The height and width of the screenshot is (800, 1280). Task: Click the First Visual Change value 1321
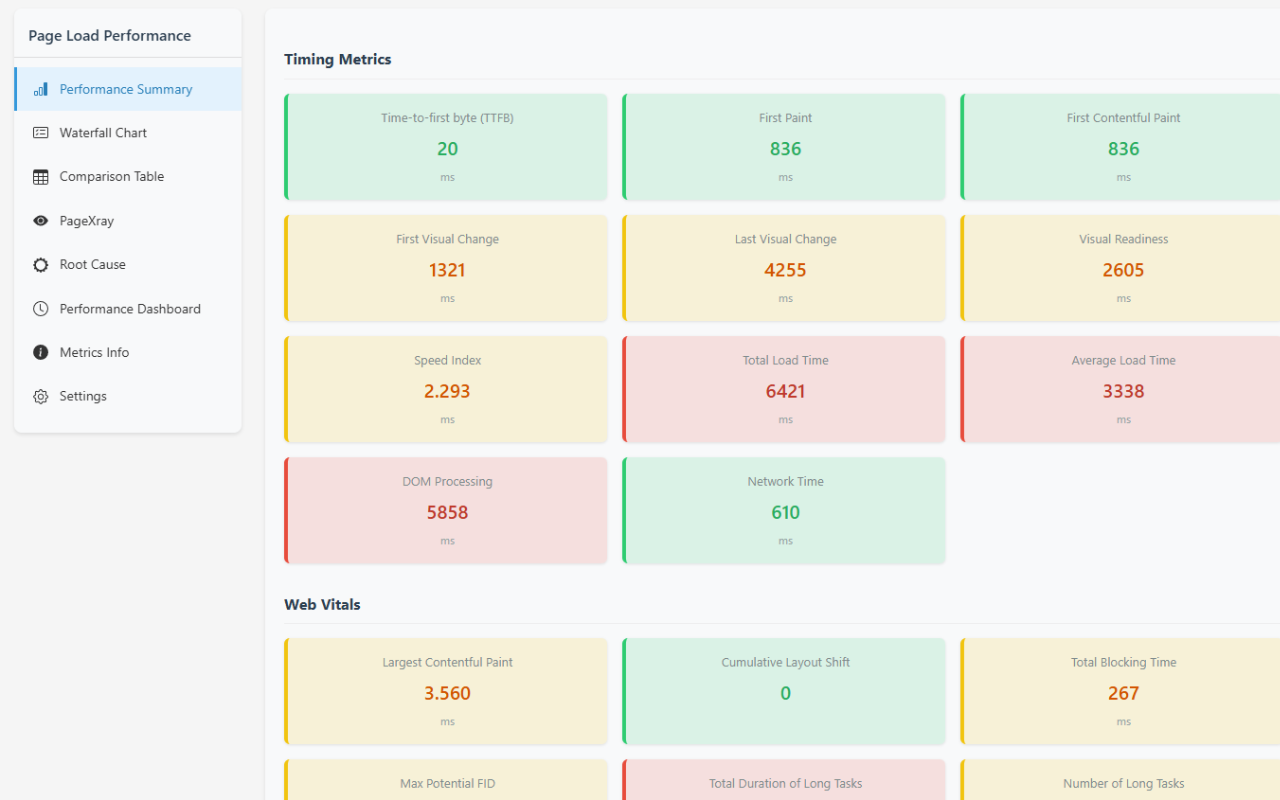tap(447, 270)
